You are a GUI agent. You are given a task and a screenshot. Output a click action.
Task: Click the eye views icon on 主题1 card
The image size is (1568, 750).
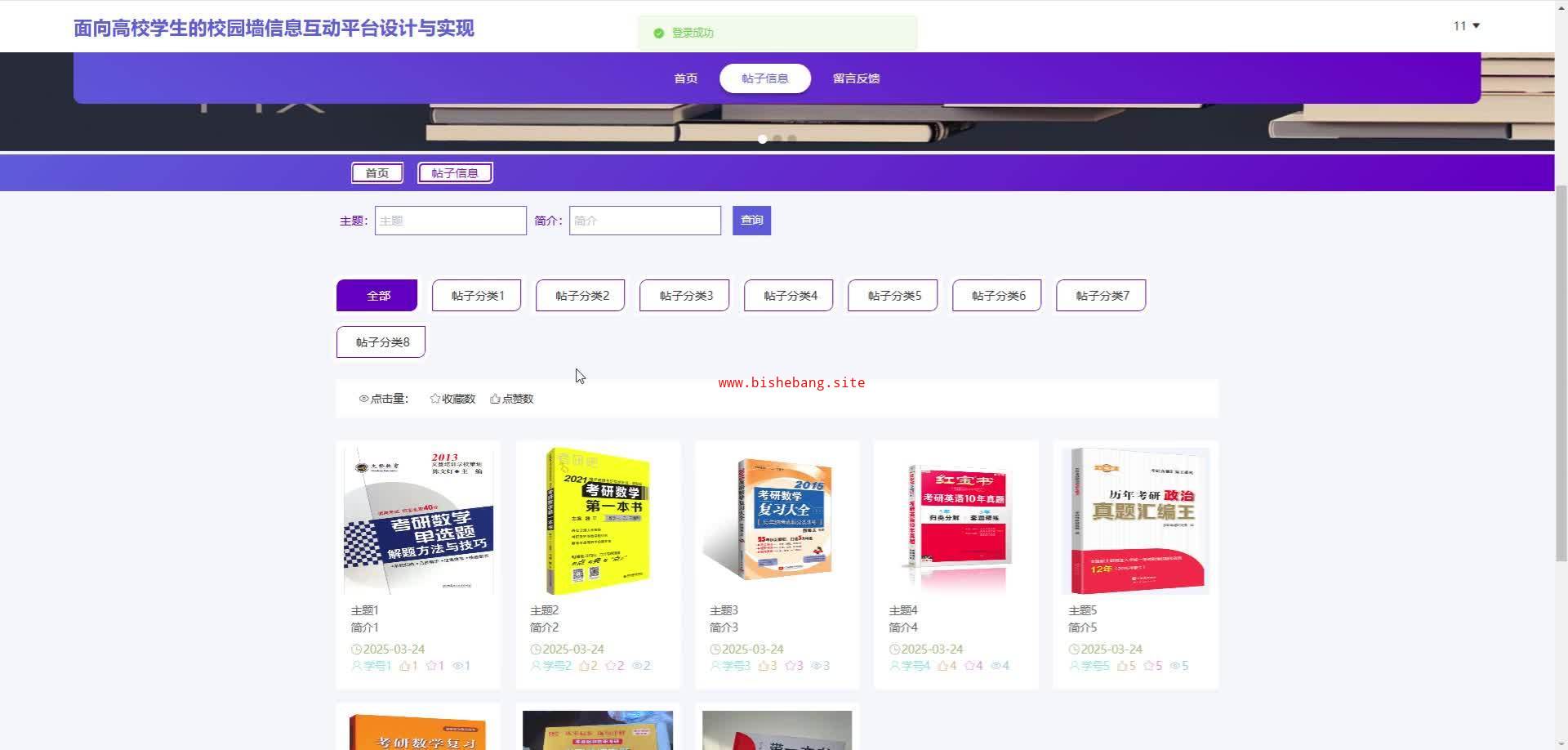point(458,666)
